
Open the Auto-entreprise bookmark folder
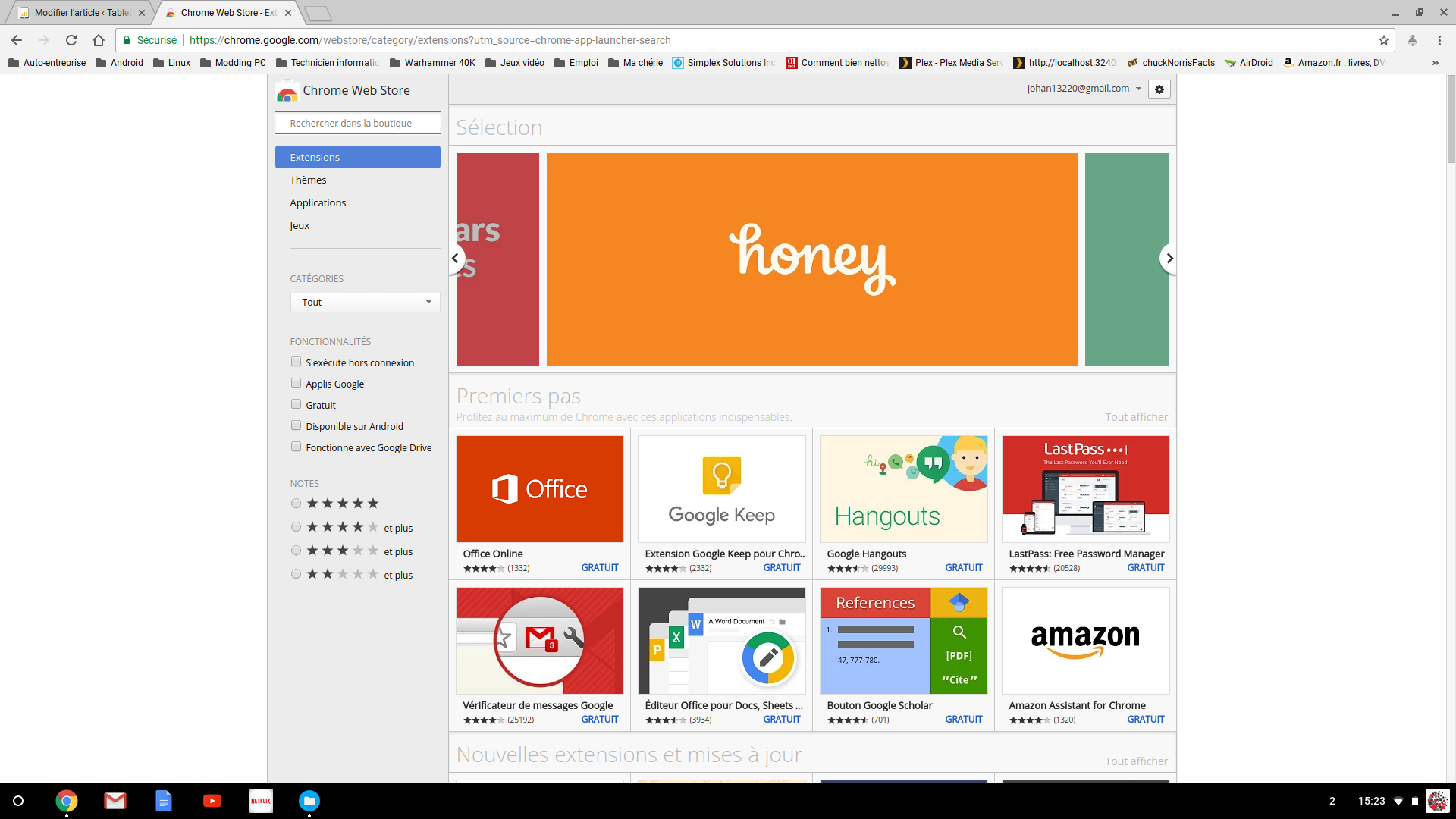point(47,63)
